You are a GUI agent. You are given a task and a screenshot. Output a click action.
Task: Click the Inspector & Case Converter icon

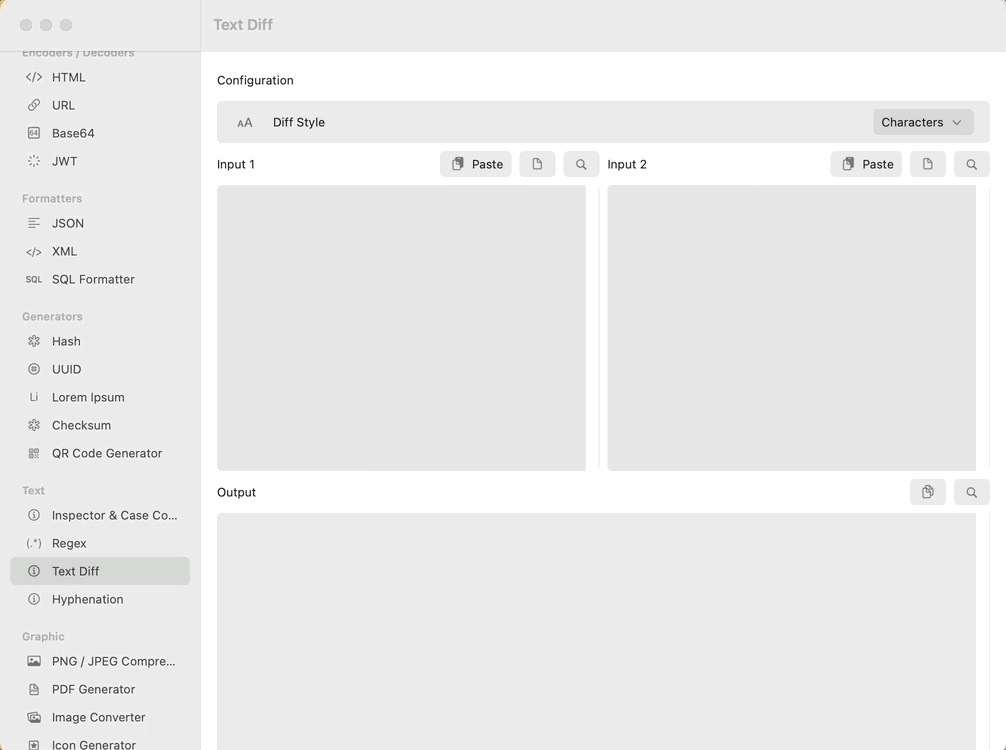(34, 515)
